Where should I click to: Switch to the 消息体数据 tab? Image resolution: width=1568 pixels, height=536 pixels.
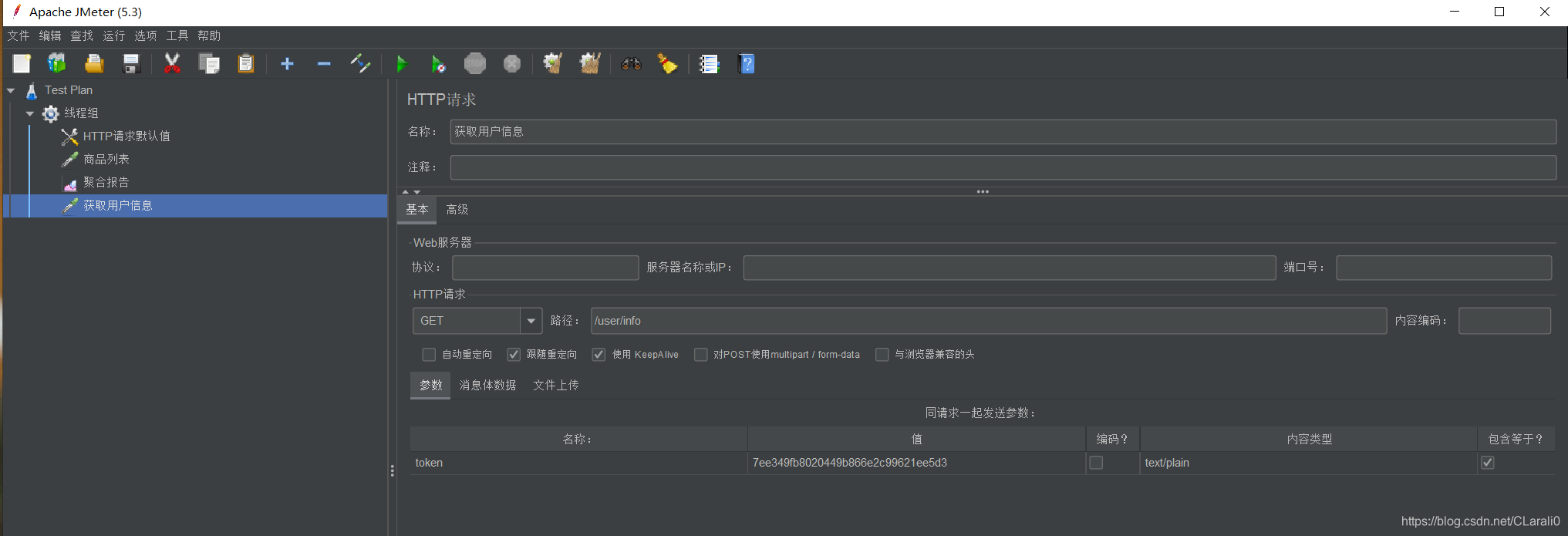(488, 386)
